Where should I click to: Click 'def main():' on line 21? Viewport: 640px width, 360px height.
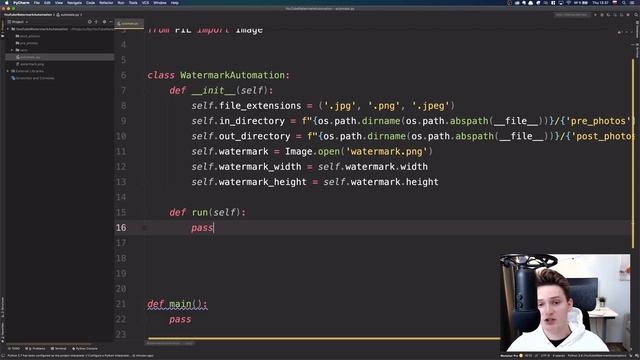(177, 304)
